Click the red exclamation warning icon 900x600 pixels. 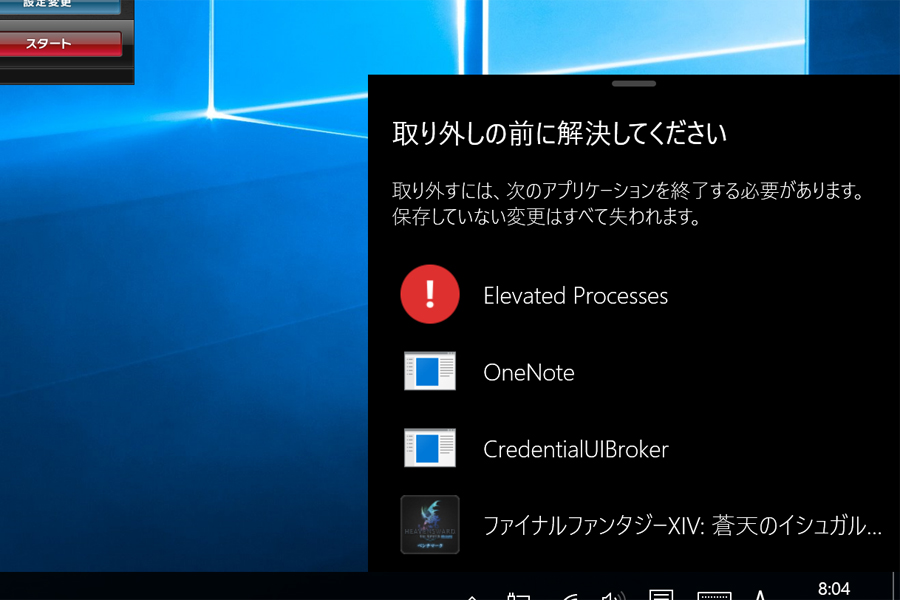pyautogui.click(x=429, y=294)
